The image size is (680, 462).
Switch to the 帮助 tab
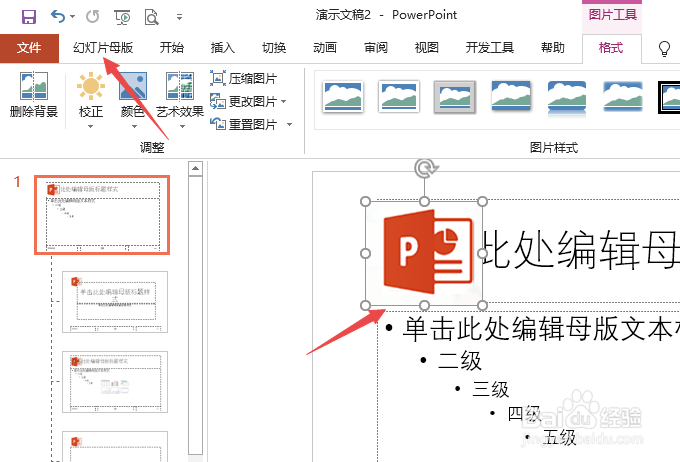click(x=552, y=48)
